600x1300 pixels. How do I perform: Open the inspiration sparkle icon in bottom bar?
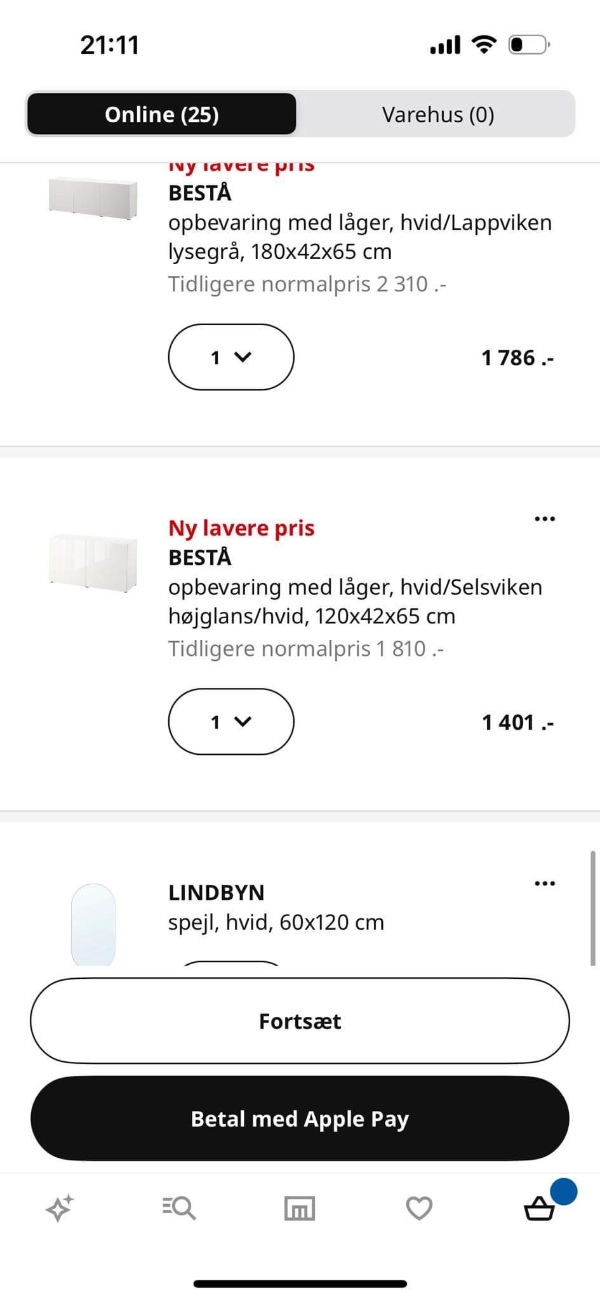click(59, 1208)
